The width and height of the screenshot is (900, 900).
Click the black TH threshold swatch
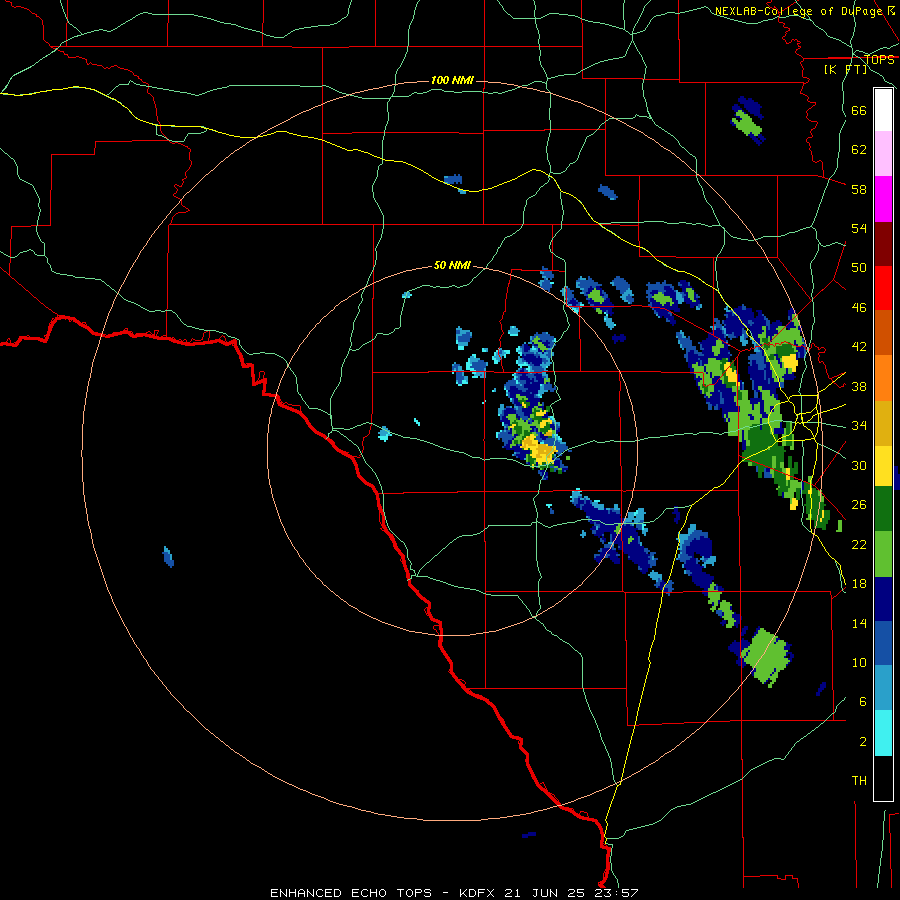click(x=883, y=778)
